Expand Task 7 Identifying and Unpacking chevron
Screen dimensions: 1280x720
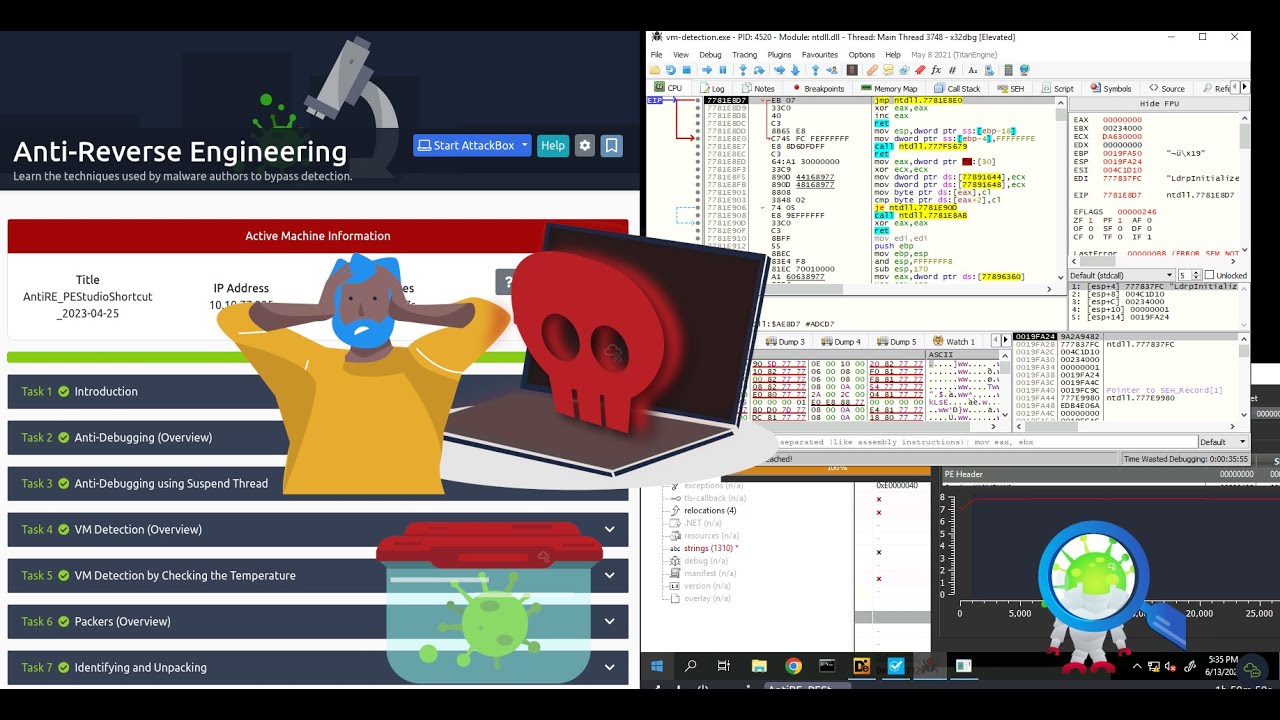(609, 667)
